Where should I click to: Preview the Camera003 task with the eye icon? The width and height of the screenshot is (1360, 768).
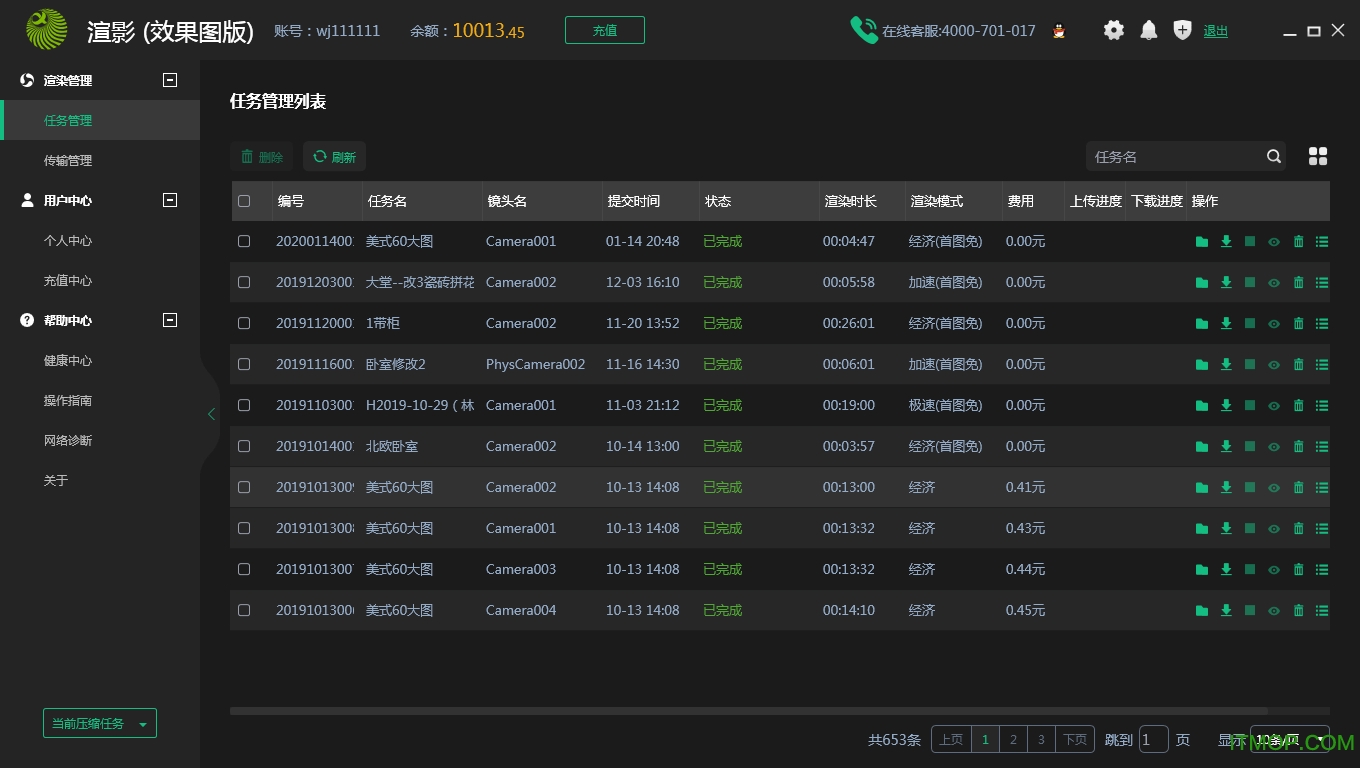tap(1274, 570)
